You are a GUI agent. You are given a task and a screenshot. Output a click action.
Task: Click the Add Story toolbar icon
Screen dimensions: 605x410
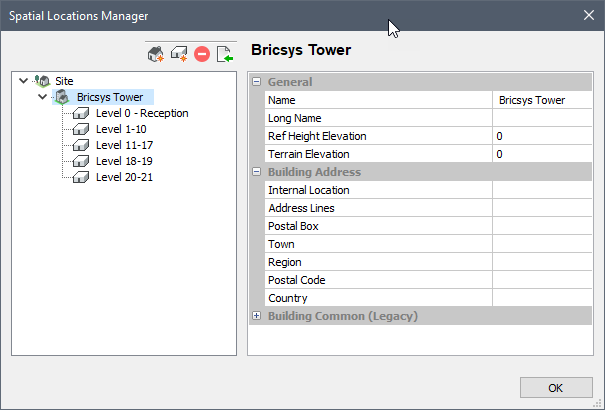click(x=179, y=54)
